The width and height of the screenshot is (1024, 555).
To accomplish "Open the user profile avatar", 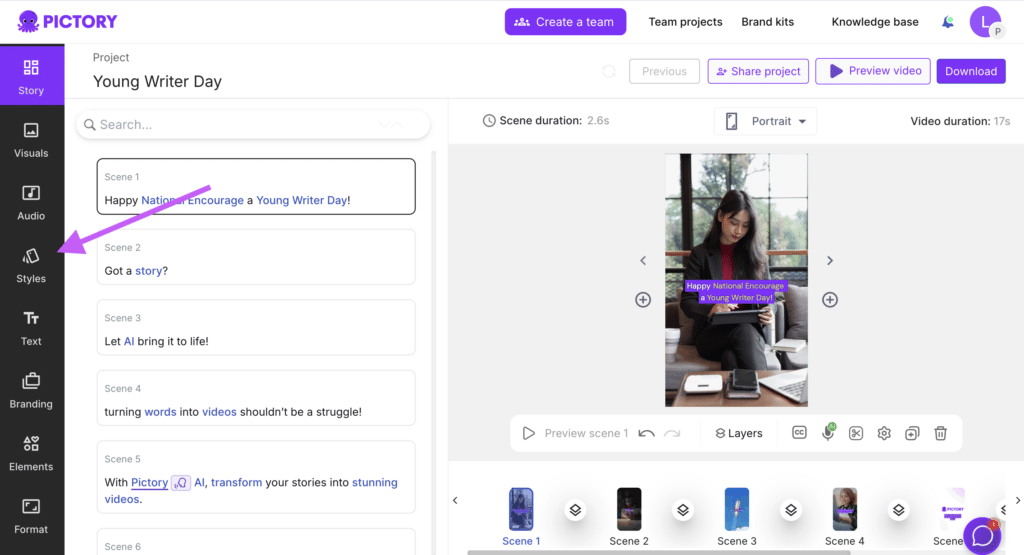I will coord(985,22).
